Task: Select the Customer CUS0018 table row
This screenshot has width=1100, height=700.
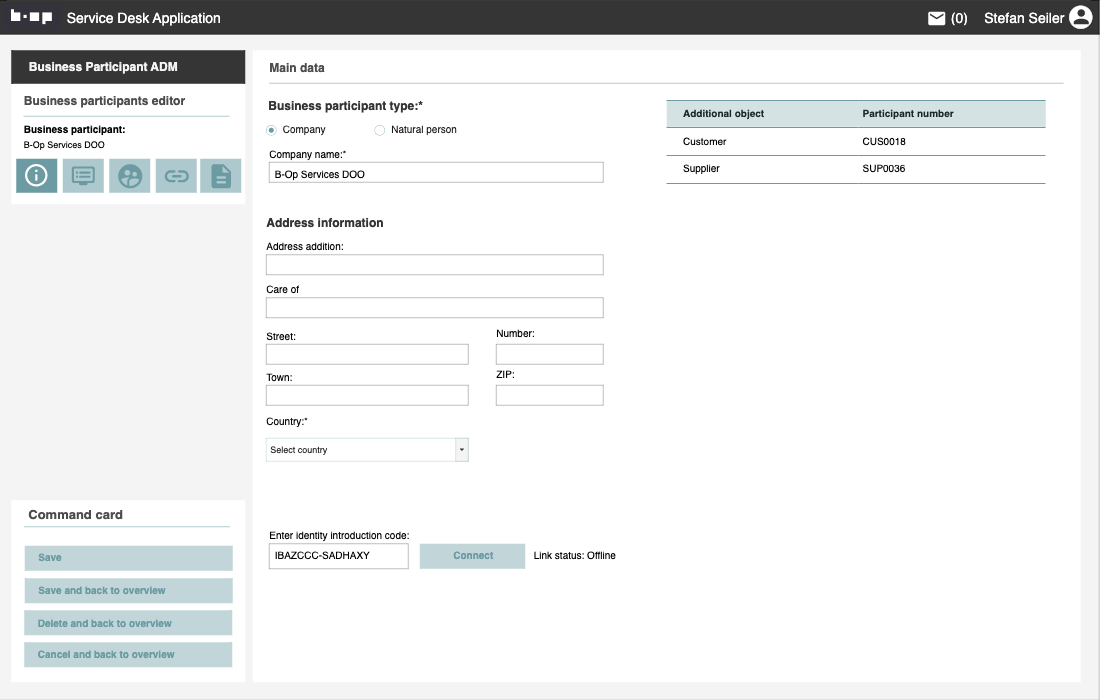Action: [855, 142]
